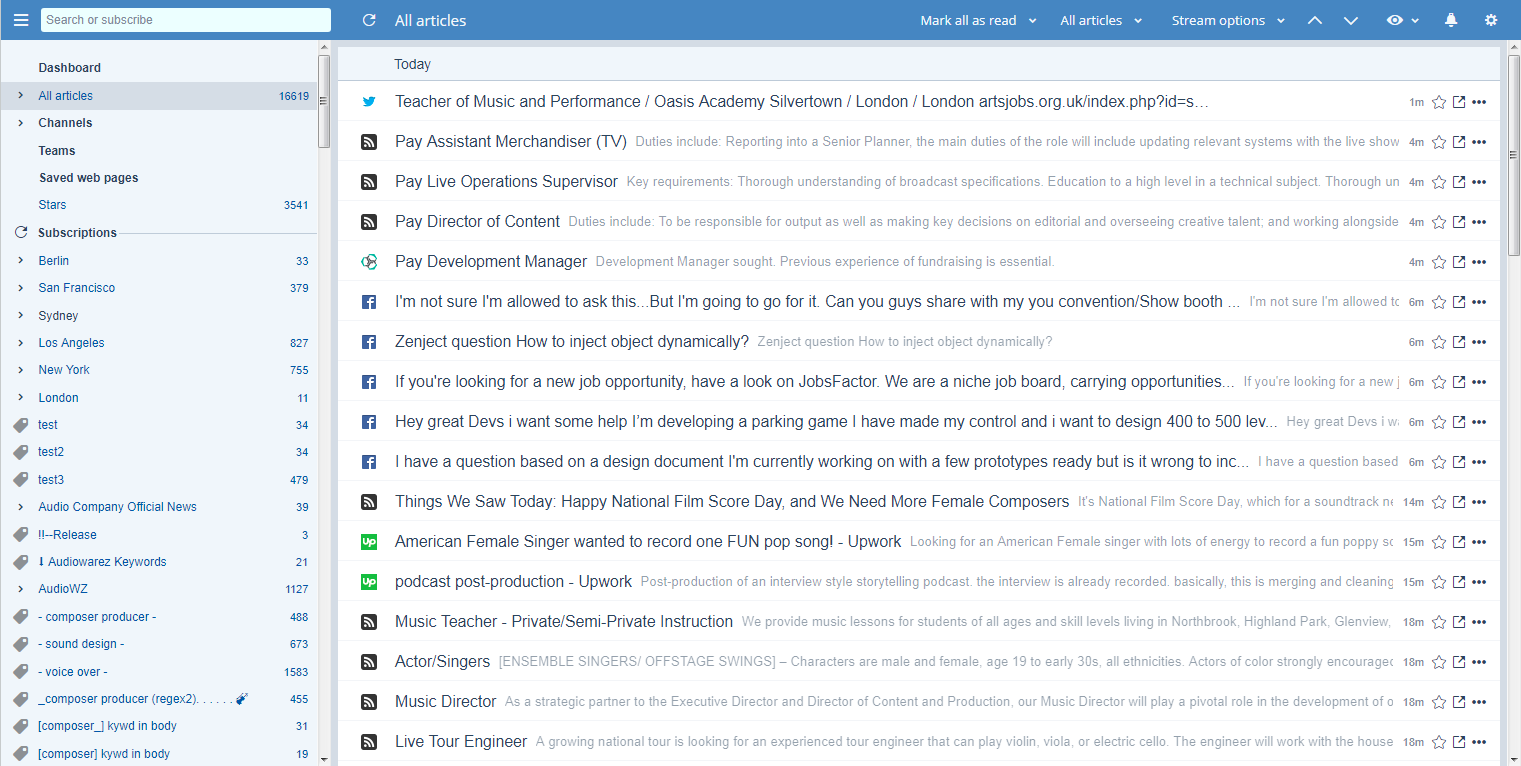Click Upwork icon on podcast post-production row
Image resolution: width=1521 pixels, height=766 pixels.
coord(369,582)
